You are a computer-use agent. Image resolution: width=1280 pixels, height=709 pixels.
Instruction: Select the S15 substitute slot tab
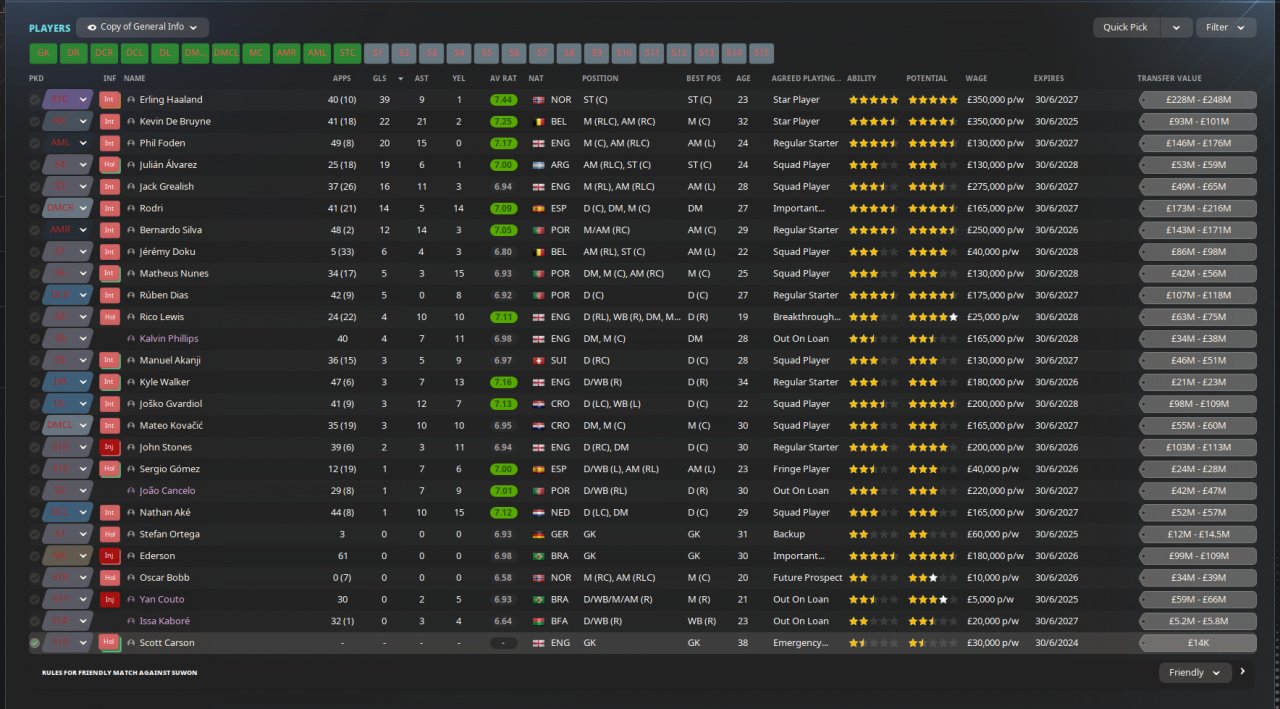tap(761, 54)
